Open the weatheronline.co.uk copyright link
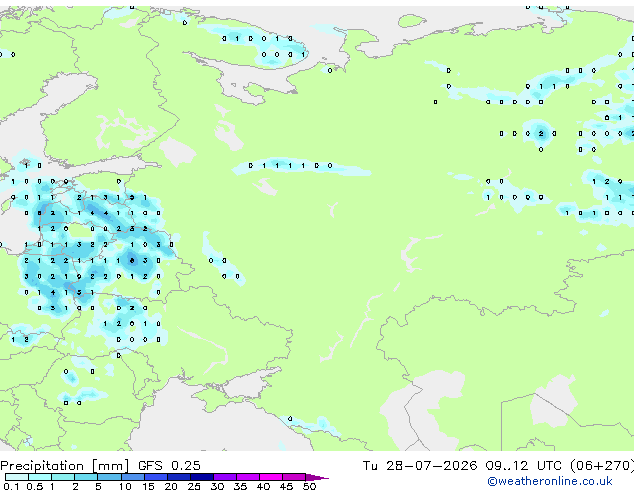This screenshot has width=634, height=490. click(549, 481)
